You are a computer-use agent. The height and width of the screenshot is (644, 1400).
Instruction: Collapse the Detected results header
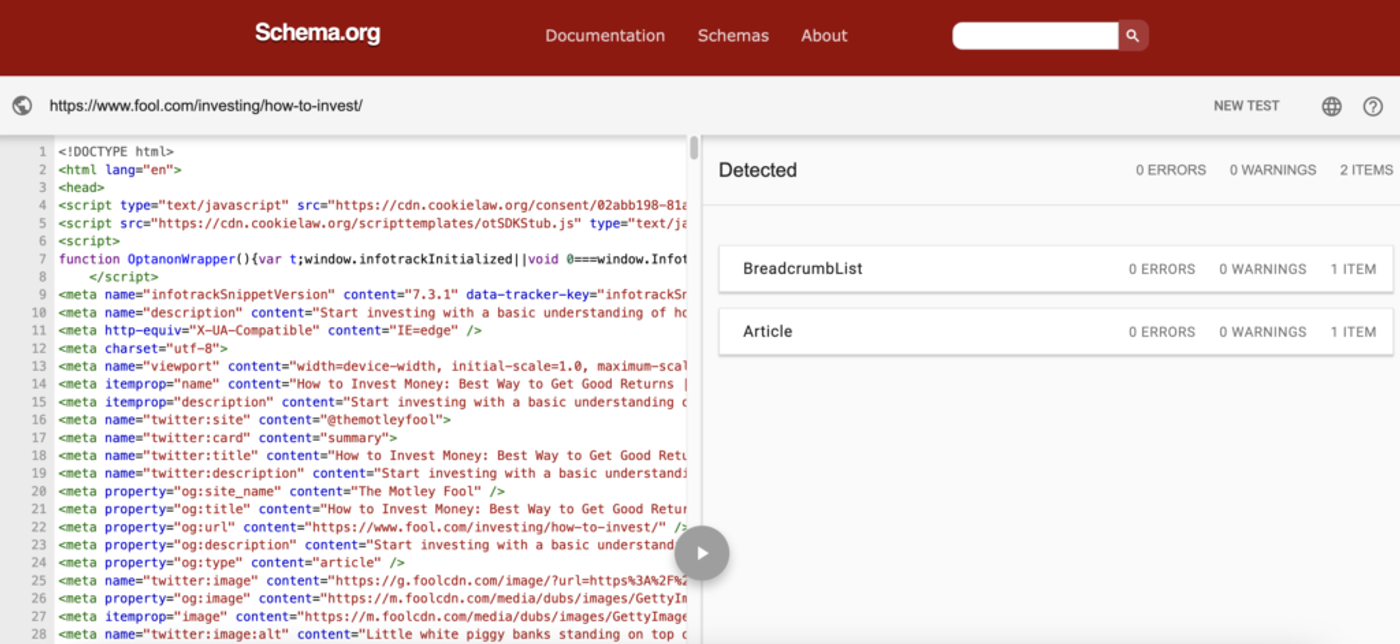[757, 170]
